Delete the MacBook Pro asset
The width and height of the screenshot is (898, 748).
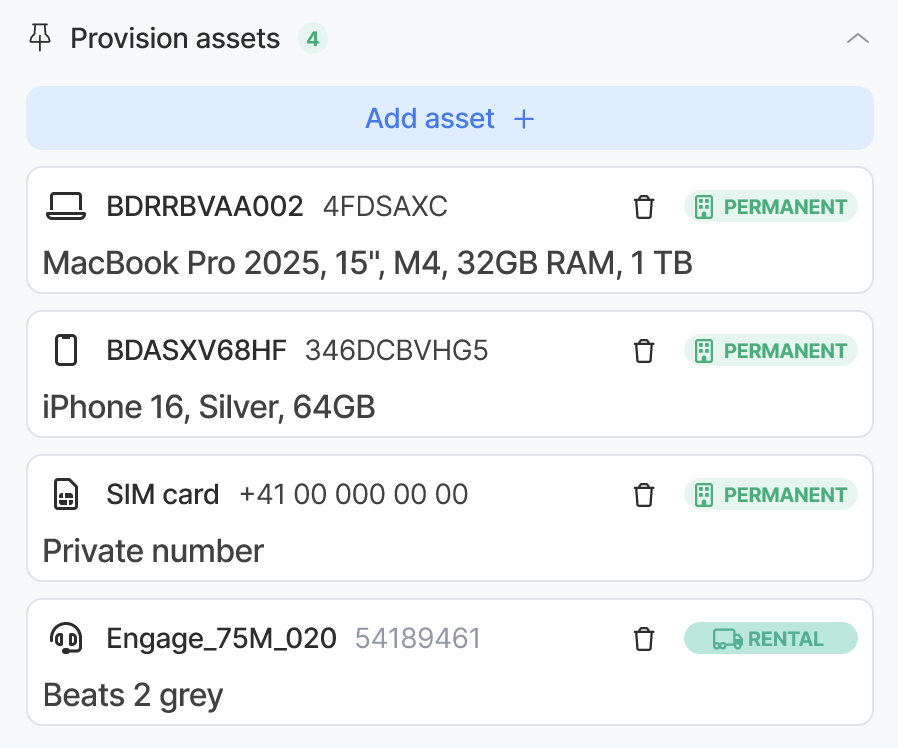(644, 207)
